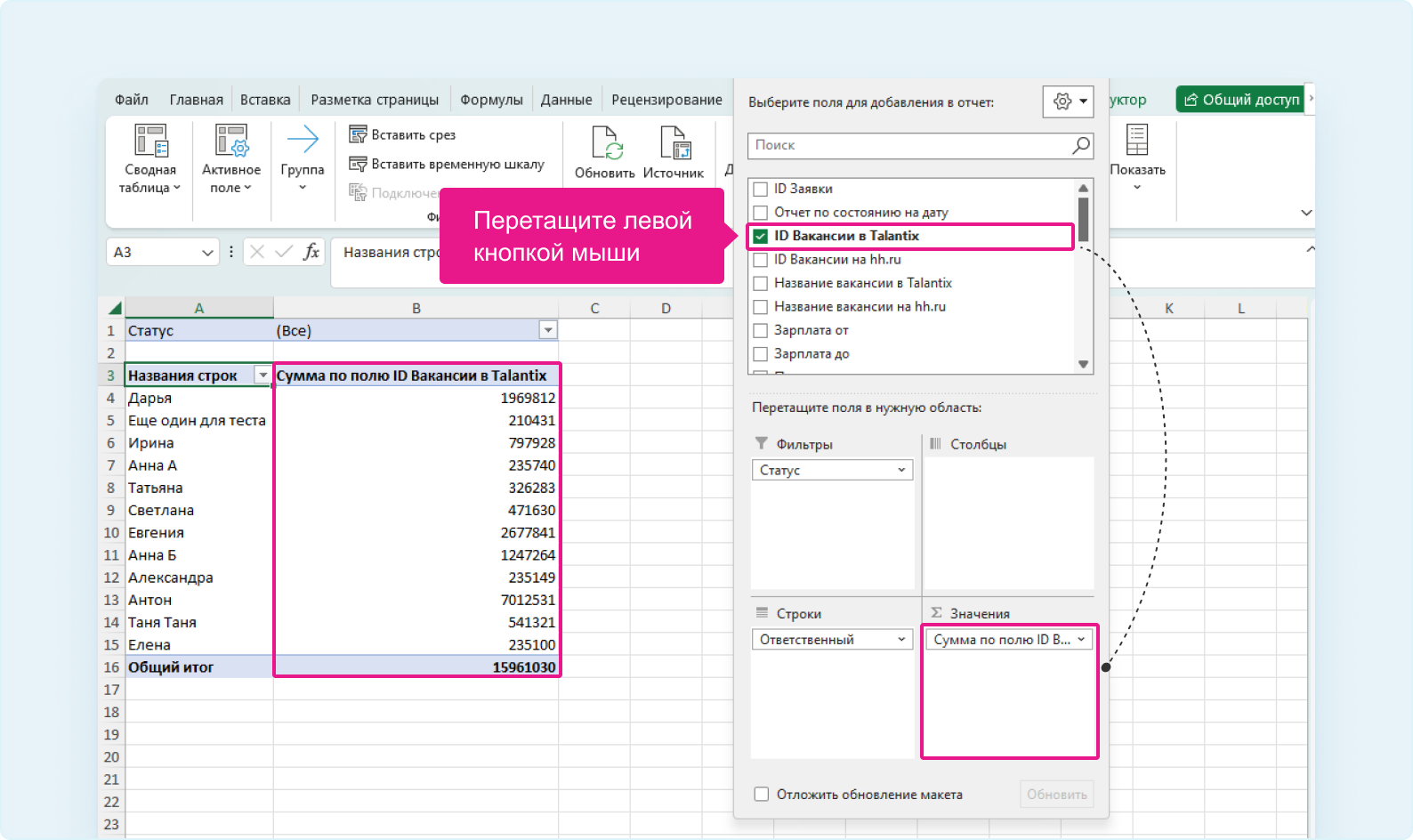Switch to the Вставка ribbon tab

[265, 100]
